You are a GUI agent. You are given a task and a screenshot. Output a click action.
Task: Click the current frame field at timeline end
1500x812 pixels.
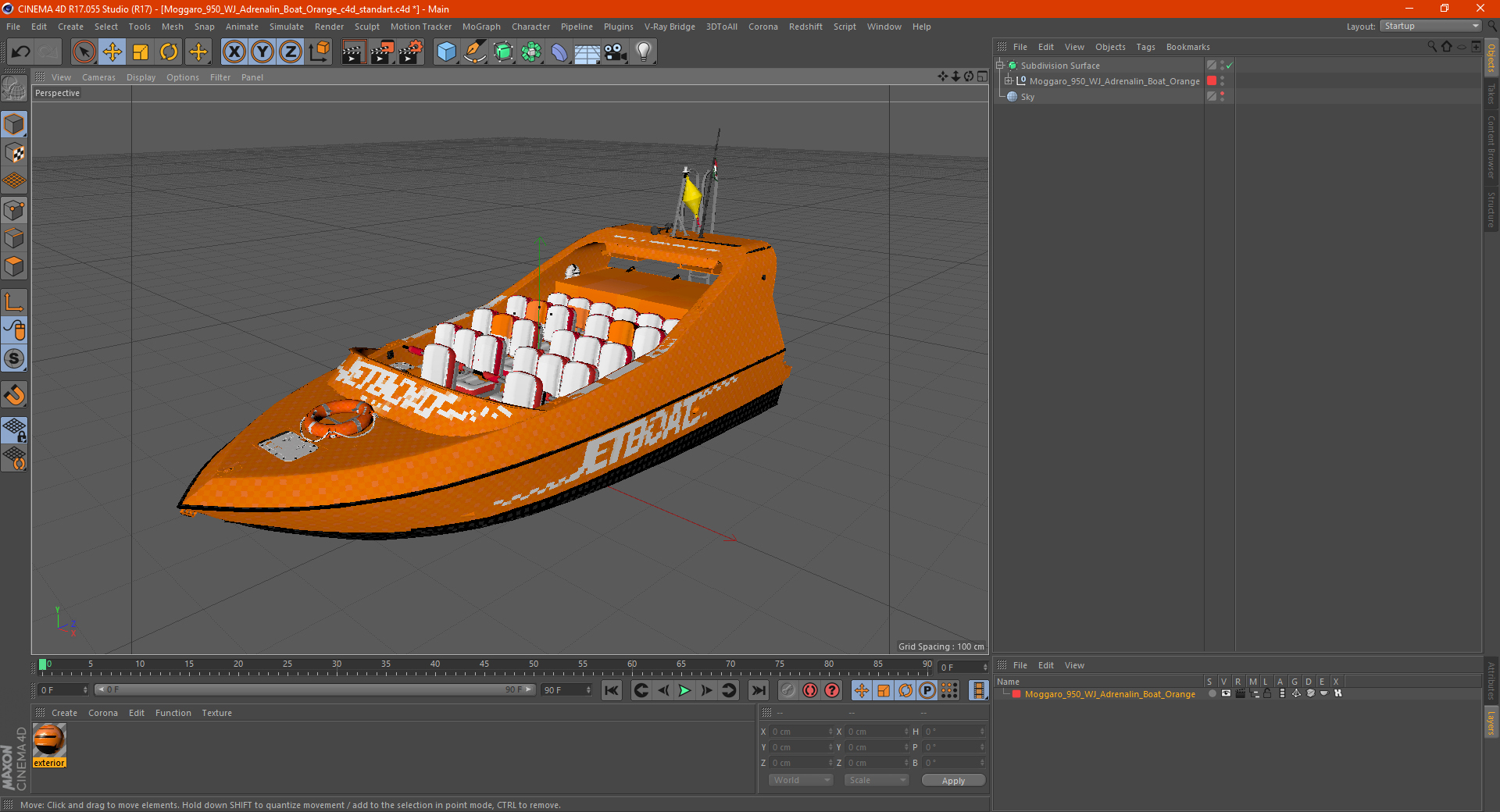pos(963,668)
